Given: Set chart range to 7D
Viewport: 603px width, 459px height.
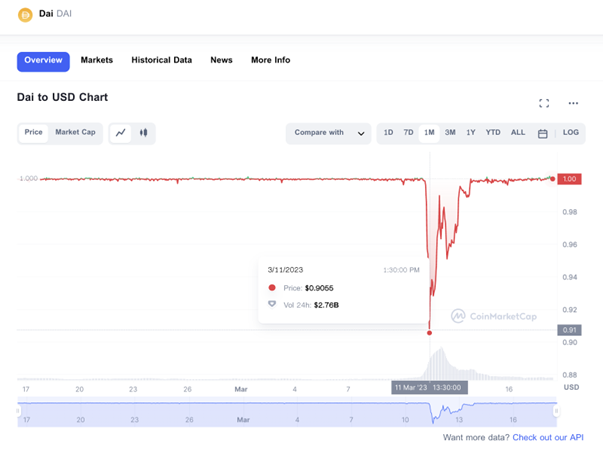Looking at the screenshot, I should [408, 133].
